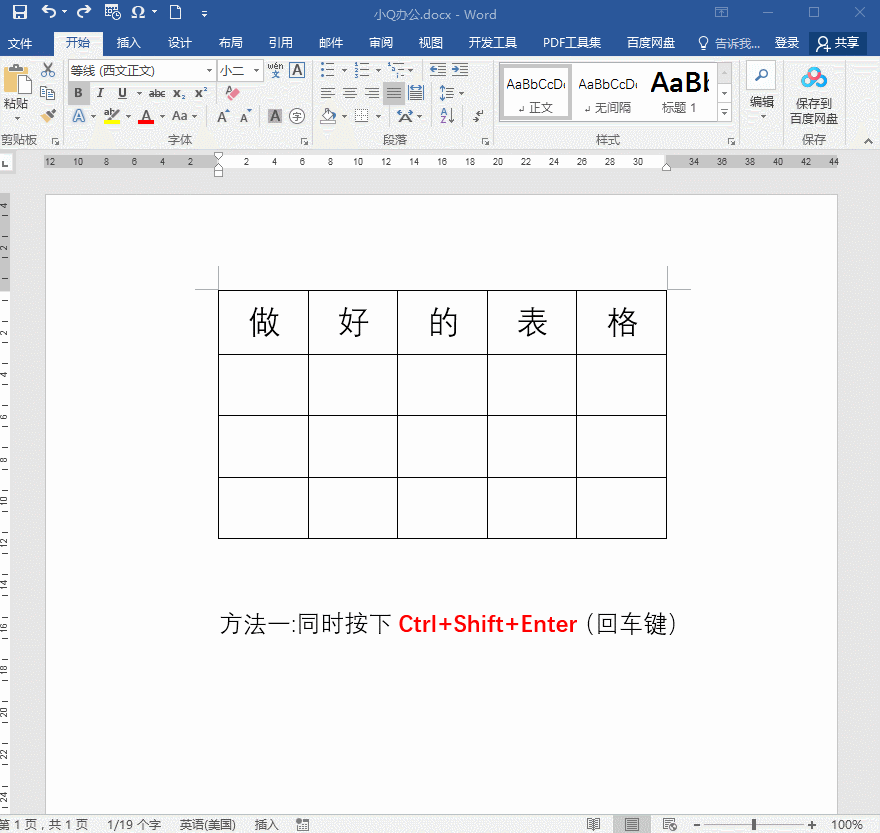880x833 pixels.
Task: Apply the 无间隔 style
Action: 608,93
